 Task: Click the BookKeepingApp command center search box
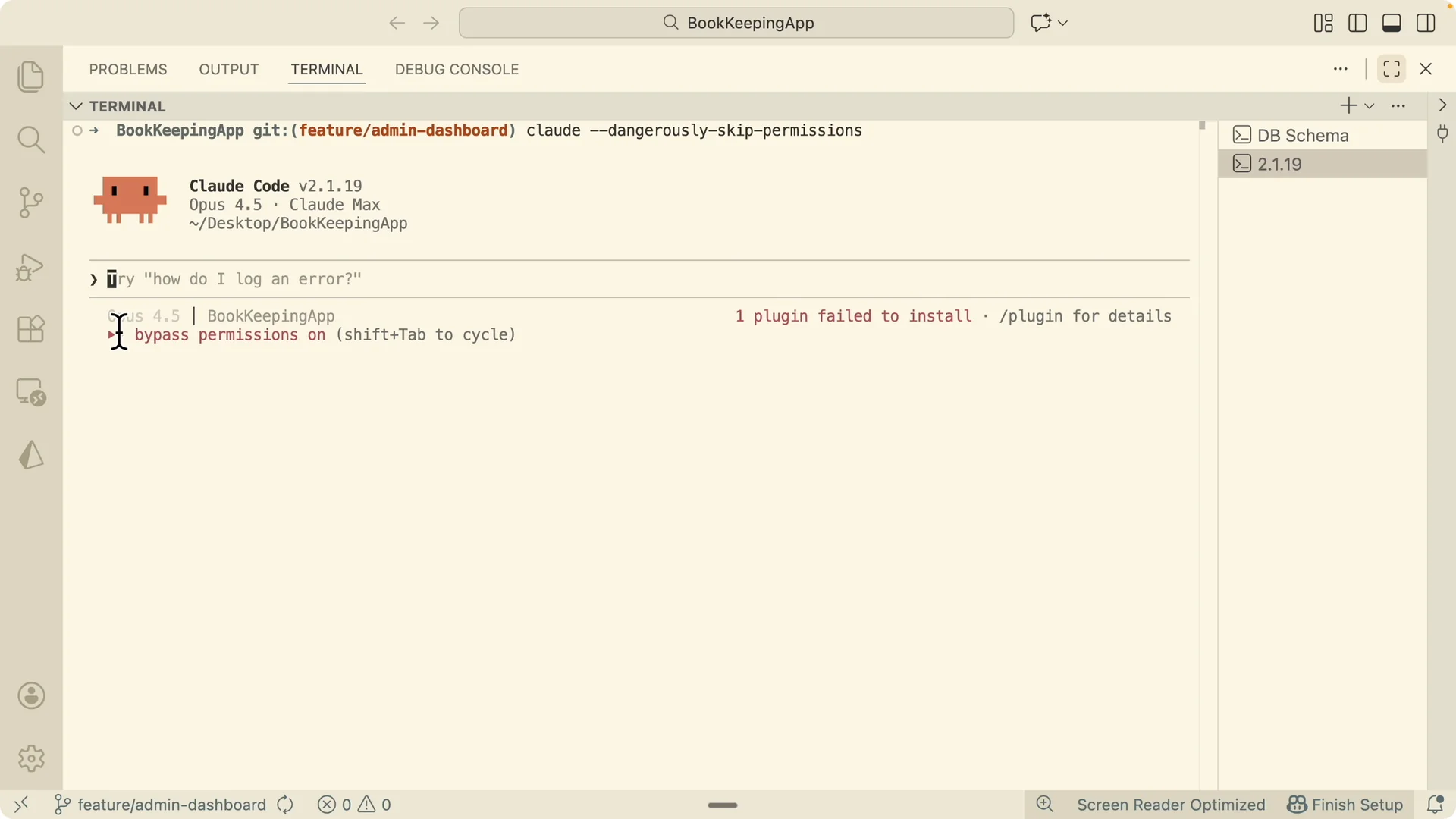[x=736, y=23]
